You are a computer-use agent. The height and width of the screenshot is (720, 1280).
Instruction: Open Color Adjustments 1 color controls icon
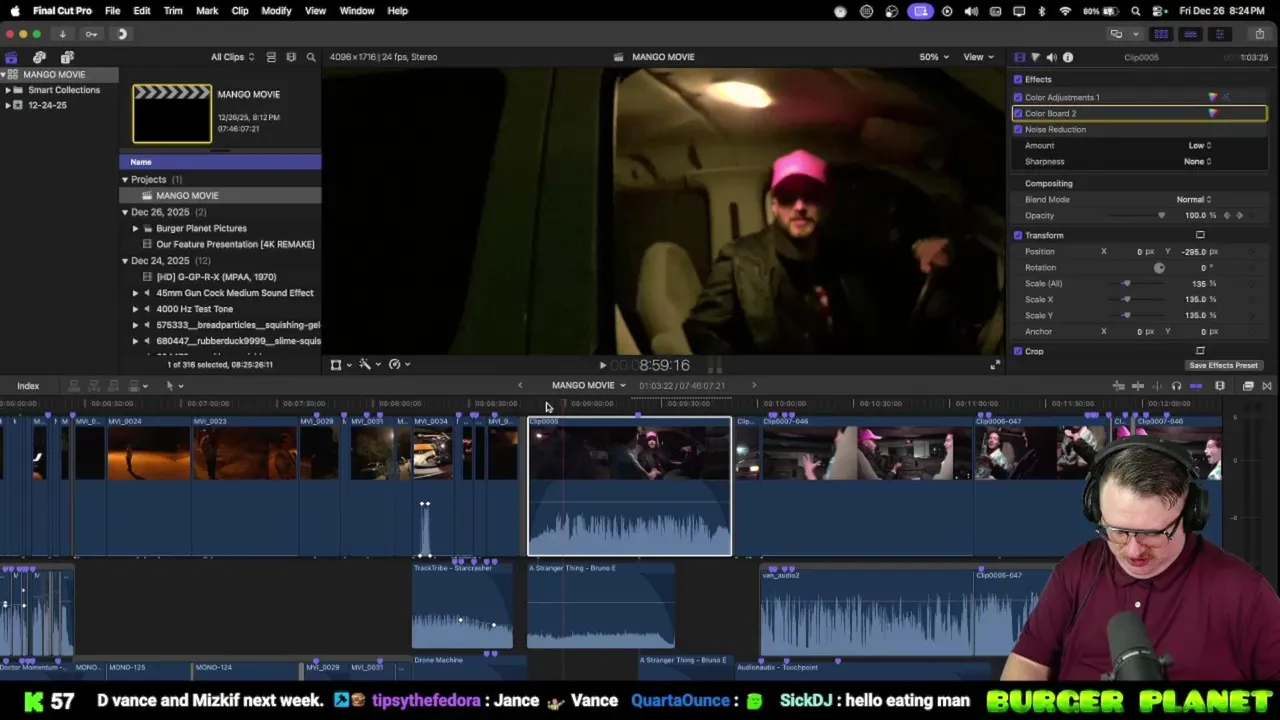coord(1213,97)
